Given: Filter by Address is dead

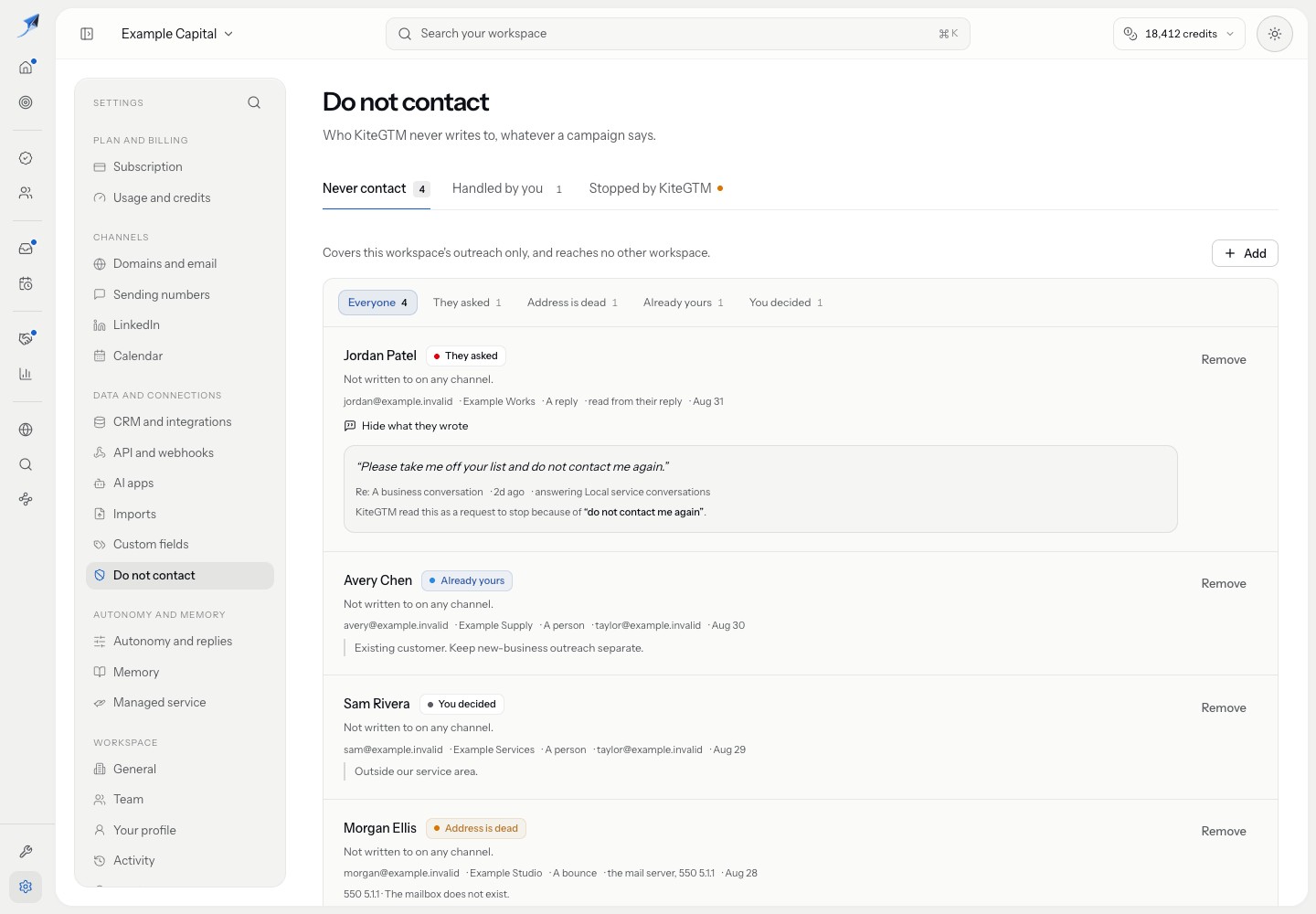Looking at the screenshot, I should click(572, 303).
